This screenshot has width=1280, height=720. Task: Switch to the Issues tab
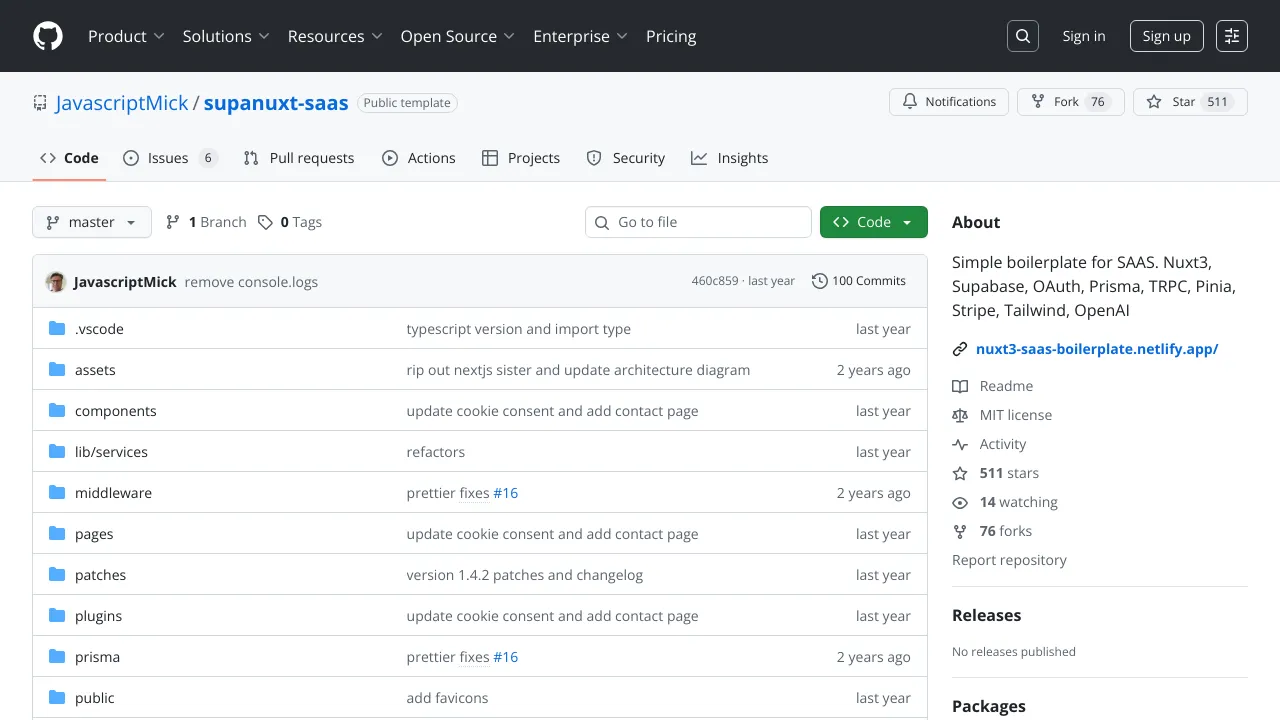[169, 158]
